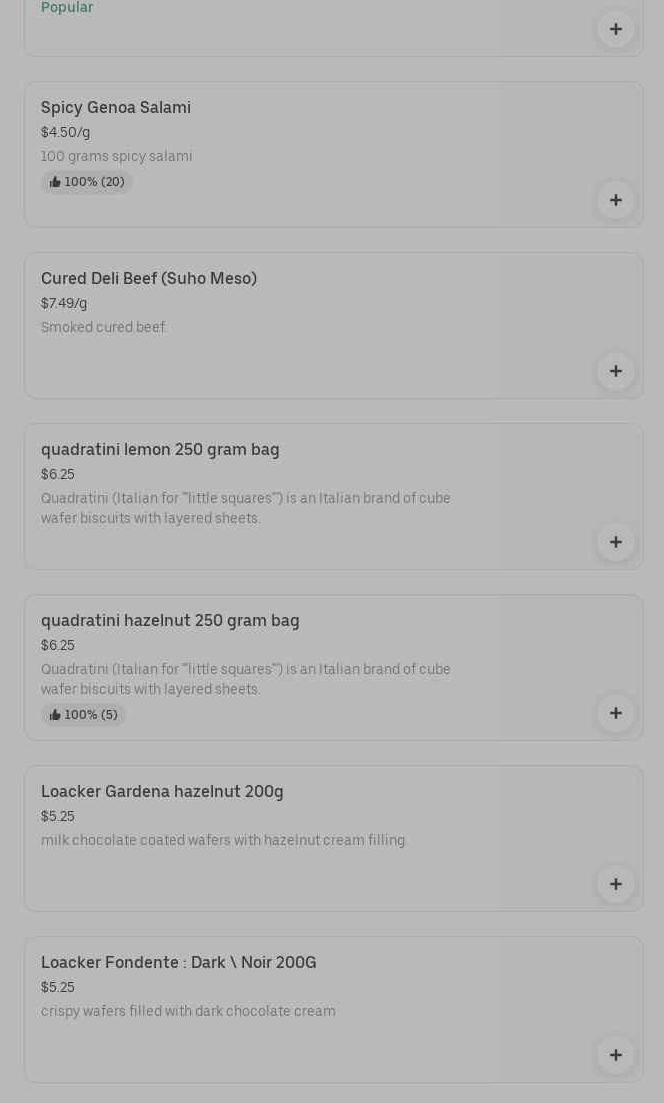Screen dimensions: 664x1103
Task: Click the "Smoked cured beef" description
Action: (x=103, y=327)
